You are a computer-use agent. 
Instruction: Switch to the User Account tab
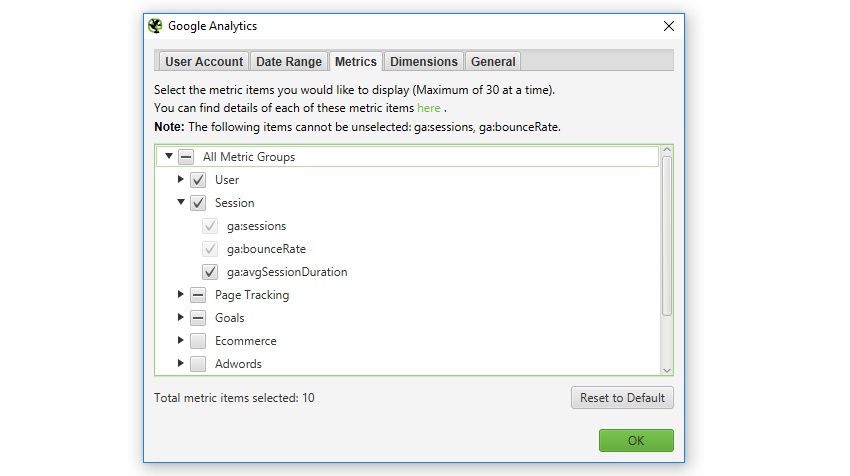pos(204,61)
